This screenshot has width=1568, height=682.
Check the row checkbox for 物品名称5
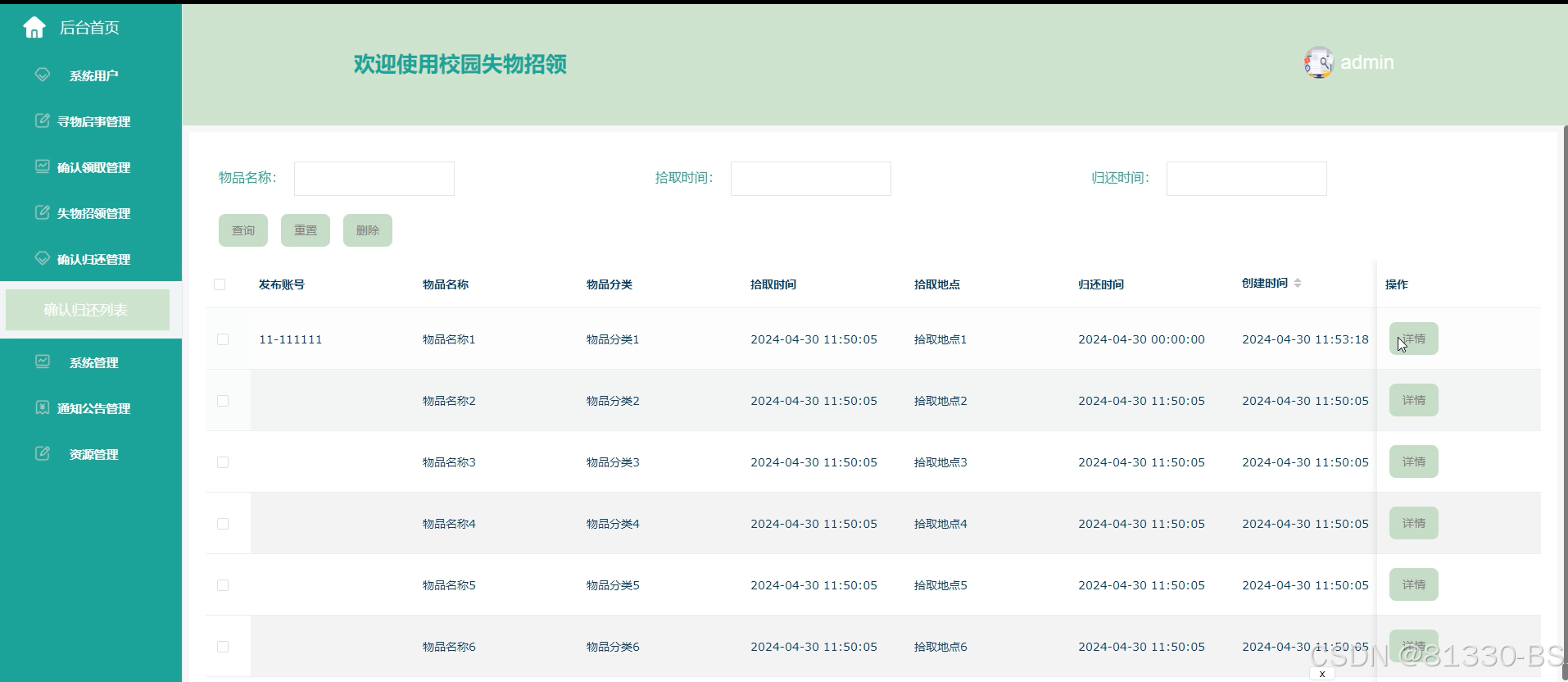point(223,585)
